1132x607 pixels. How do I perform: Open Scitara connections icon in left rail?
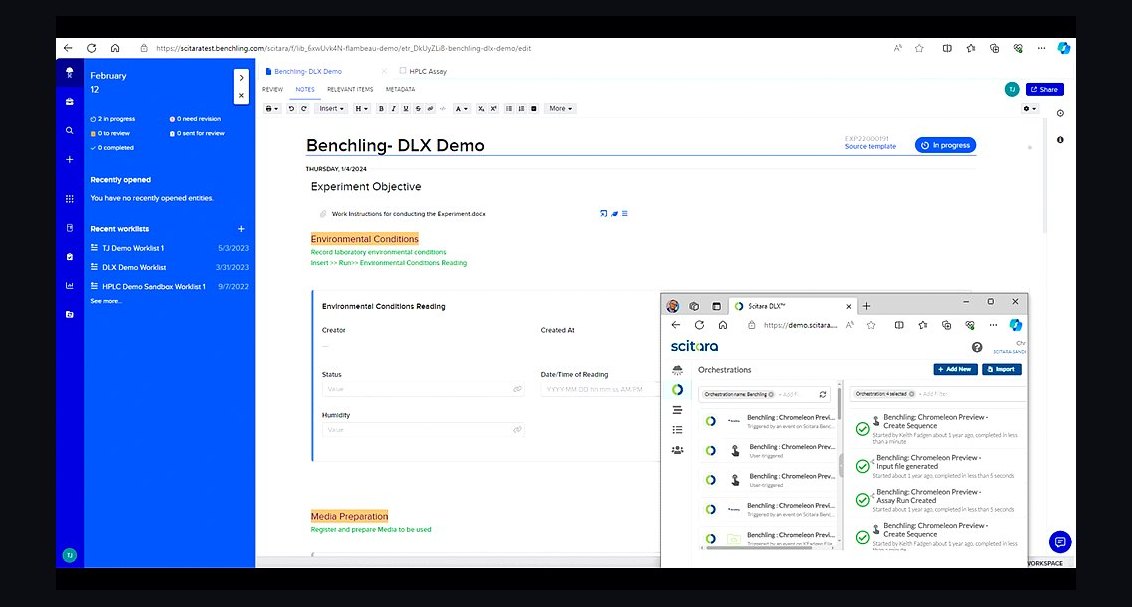pos(677,370)
